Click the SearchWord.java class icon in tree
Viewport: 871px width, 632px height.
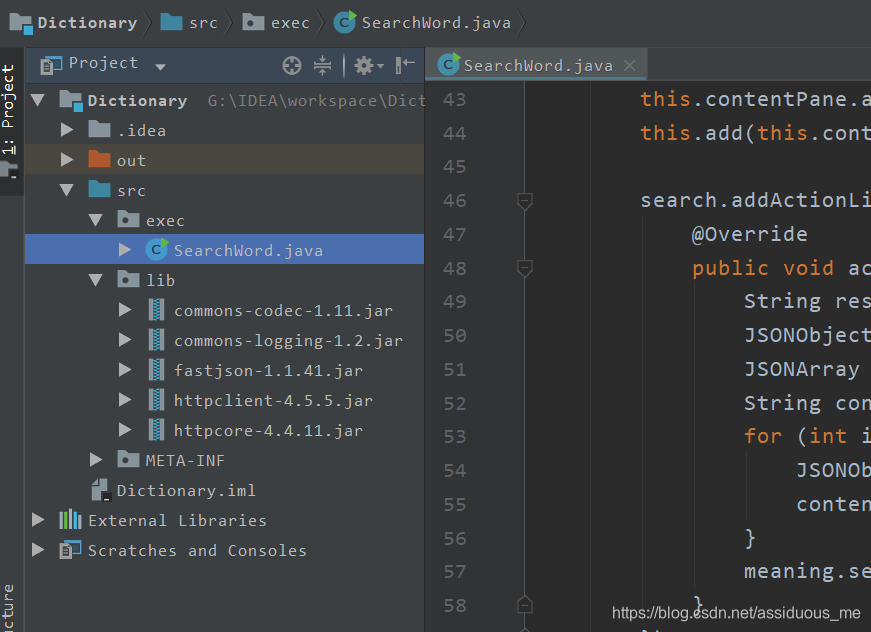tap(157, 249)
